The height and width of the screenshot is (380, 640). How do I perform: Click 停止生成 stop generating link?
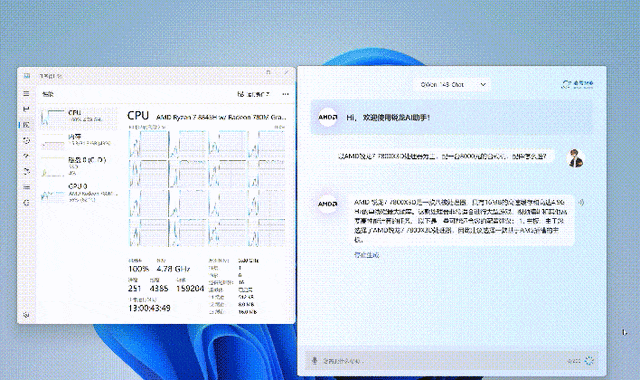point(367,255)
